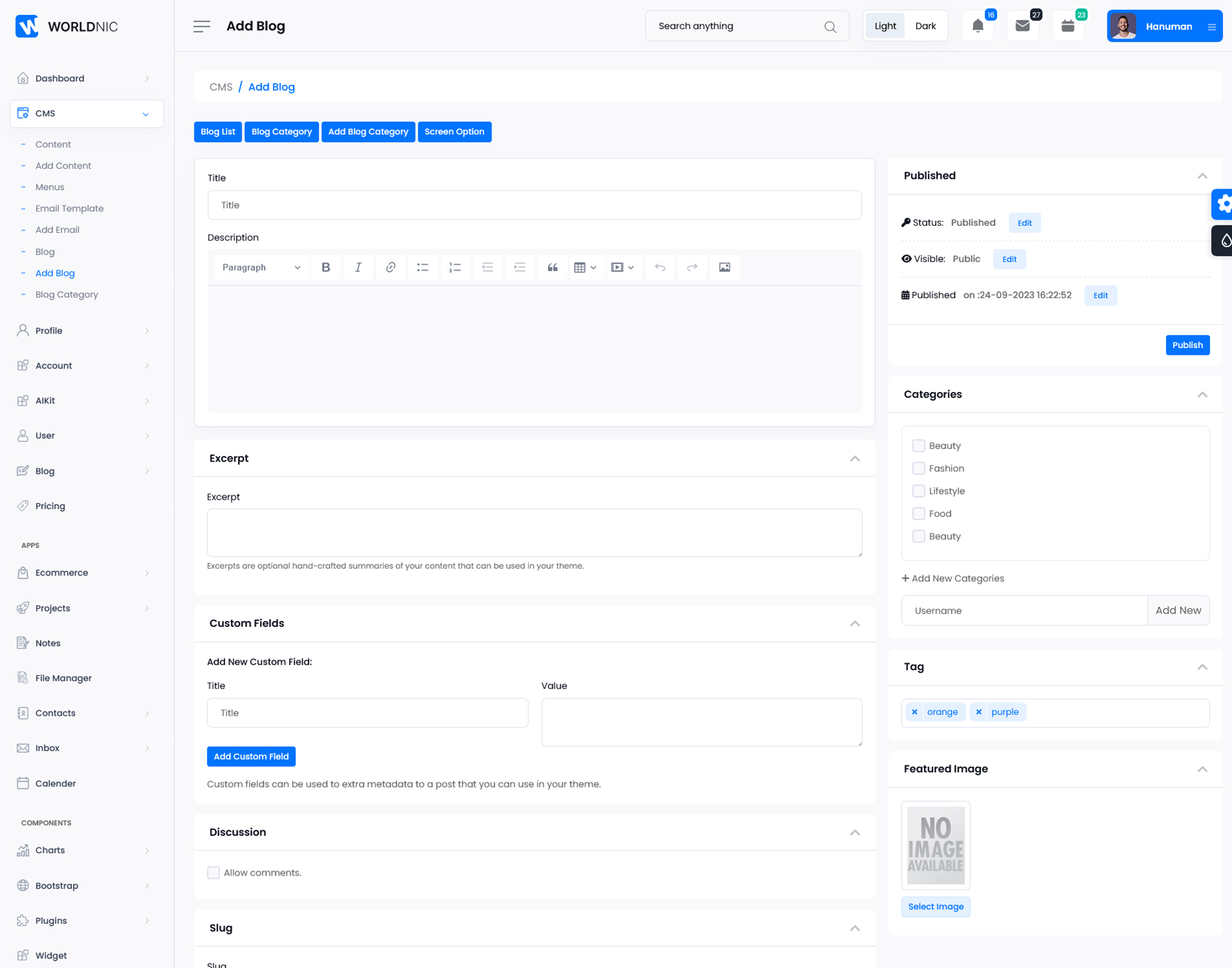
Task: Open the Paragraph style dropdown
Action: coord(261,267)
